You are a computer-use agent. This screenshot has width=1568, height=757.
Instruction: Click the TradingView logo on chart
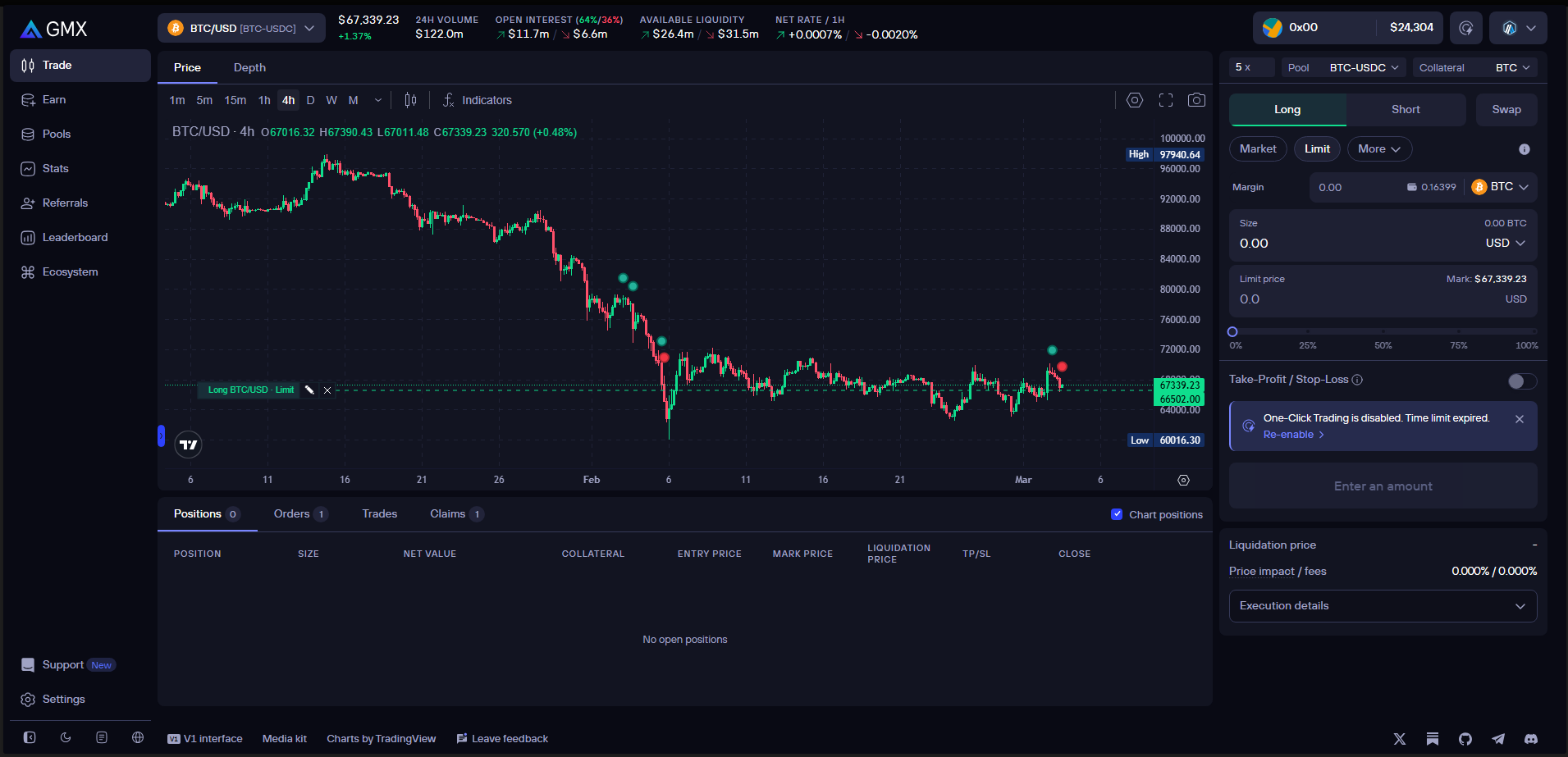pos(188,445)
